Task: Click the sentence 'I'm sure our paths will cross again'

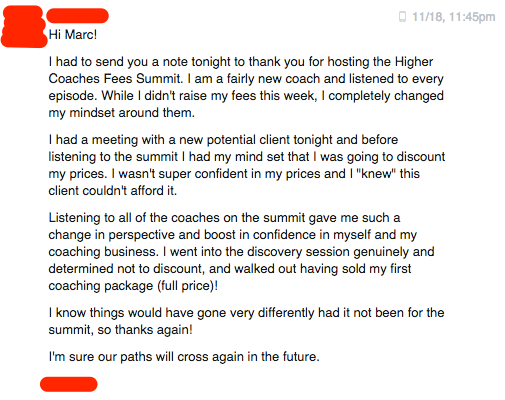Action: 184,357
